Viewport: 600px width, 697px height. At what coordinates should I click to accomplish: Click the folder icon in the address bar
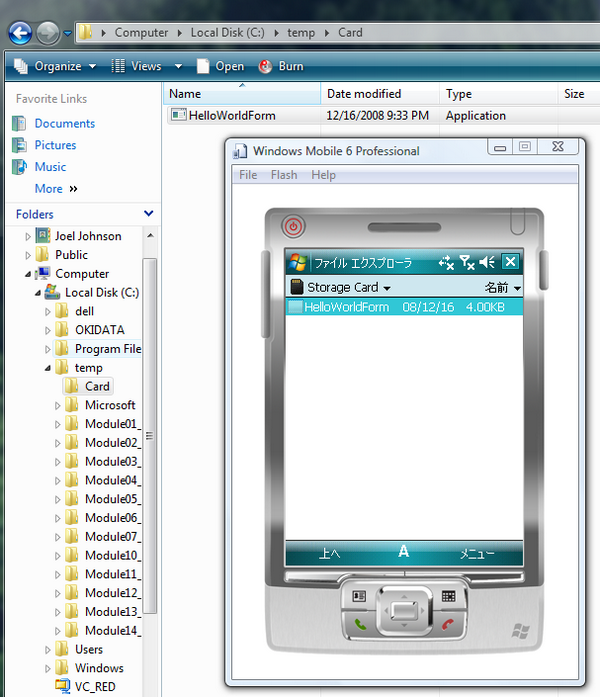85,32
